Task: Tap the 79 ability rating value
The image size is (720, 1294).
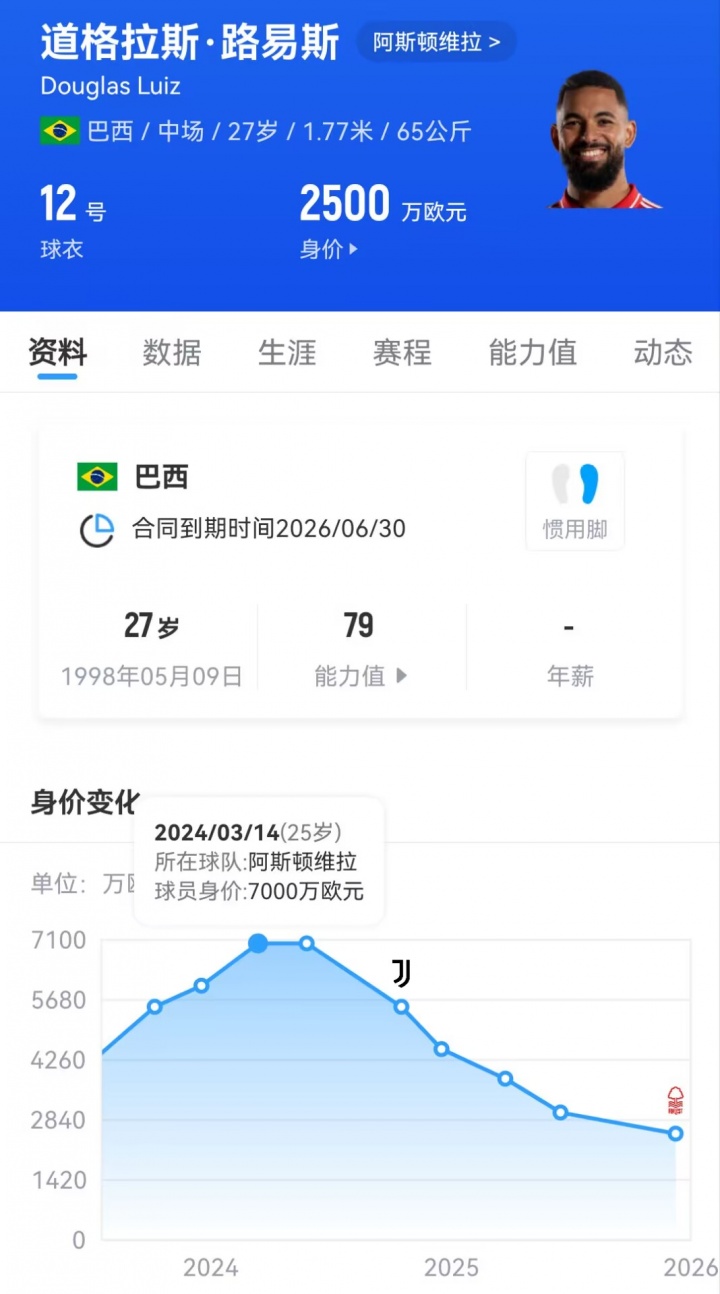Action: 358,626
